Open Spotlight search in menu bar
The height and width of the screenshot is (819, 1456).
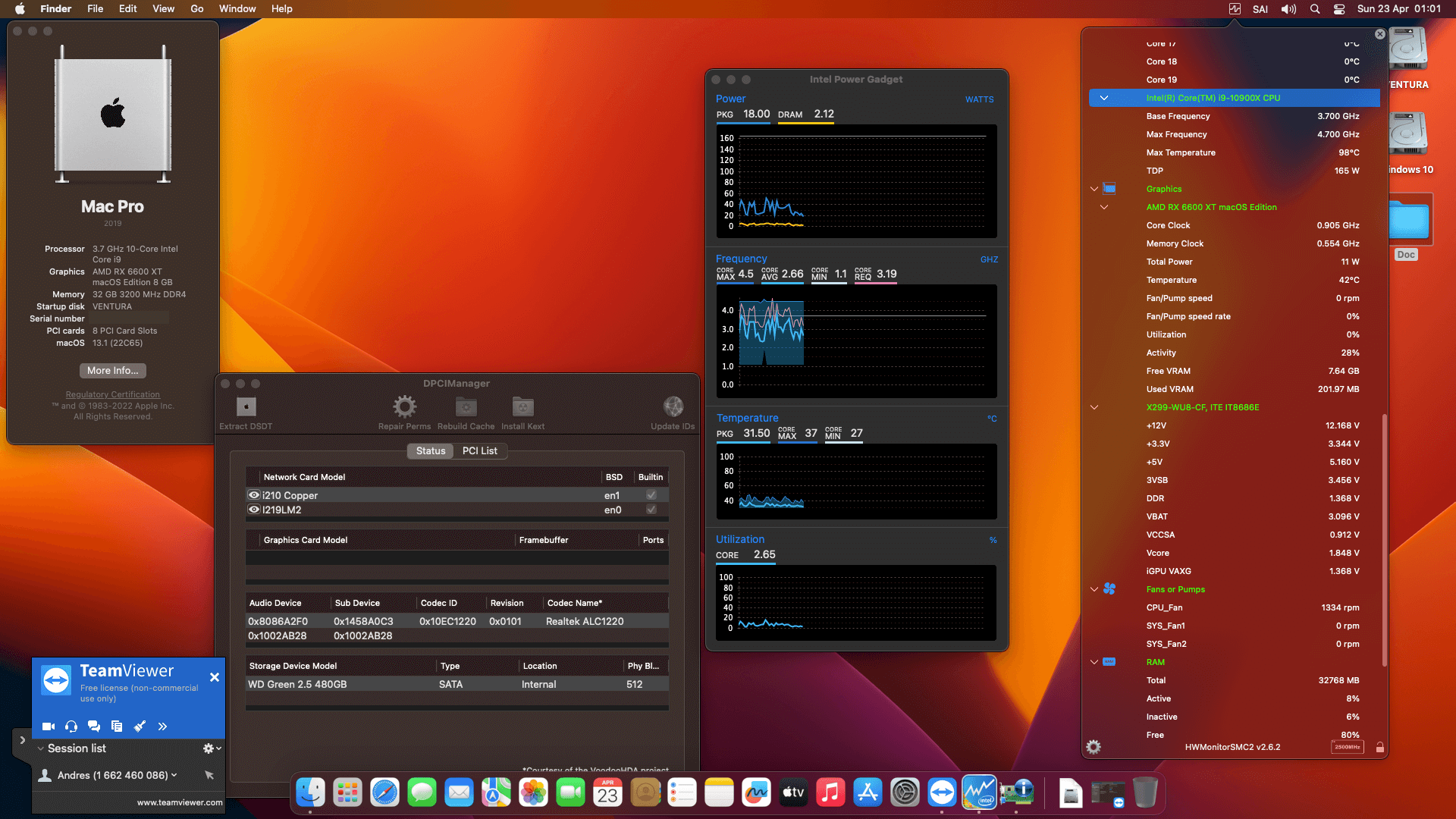[x=1315, y=9]
